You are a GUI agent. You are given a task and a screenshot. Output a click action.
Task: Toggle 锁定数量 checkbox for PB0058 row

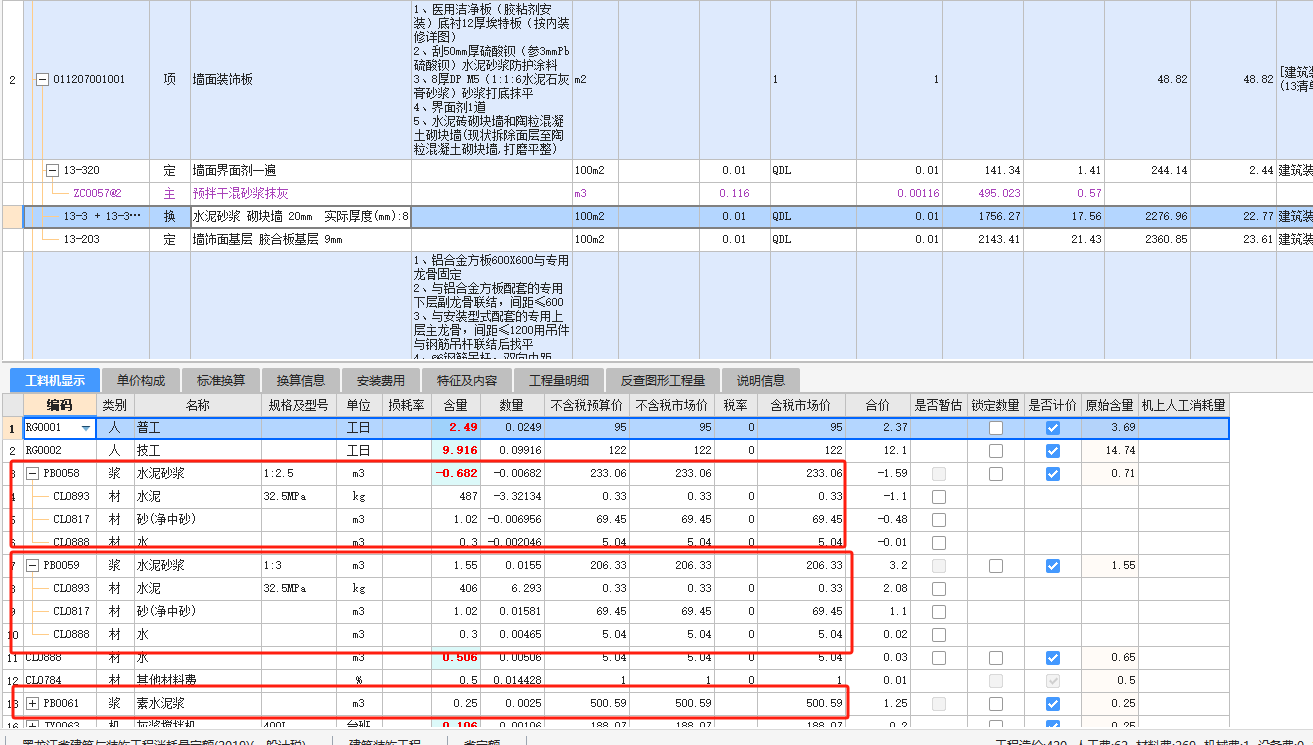pyautogui.click(x=995, y=474)
